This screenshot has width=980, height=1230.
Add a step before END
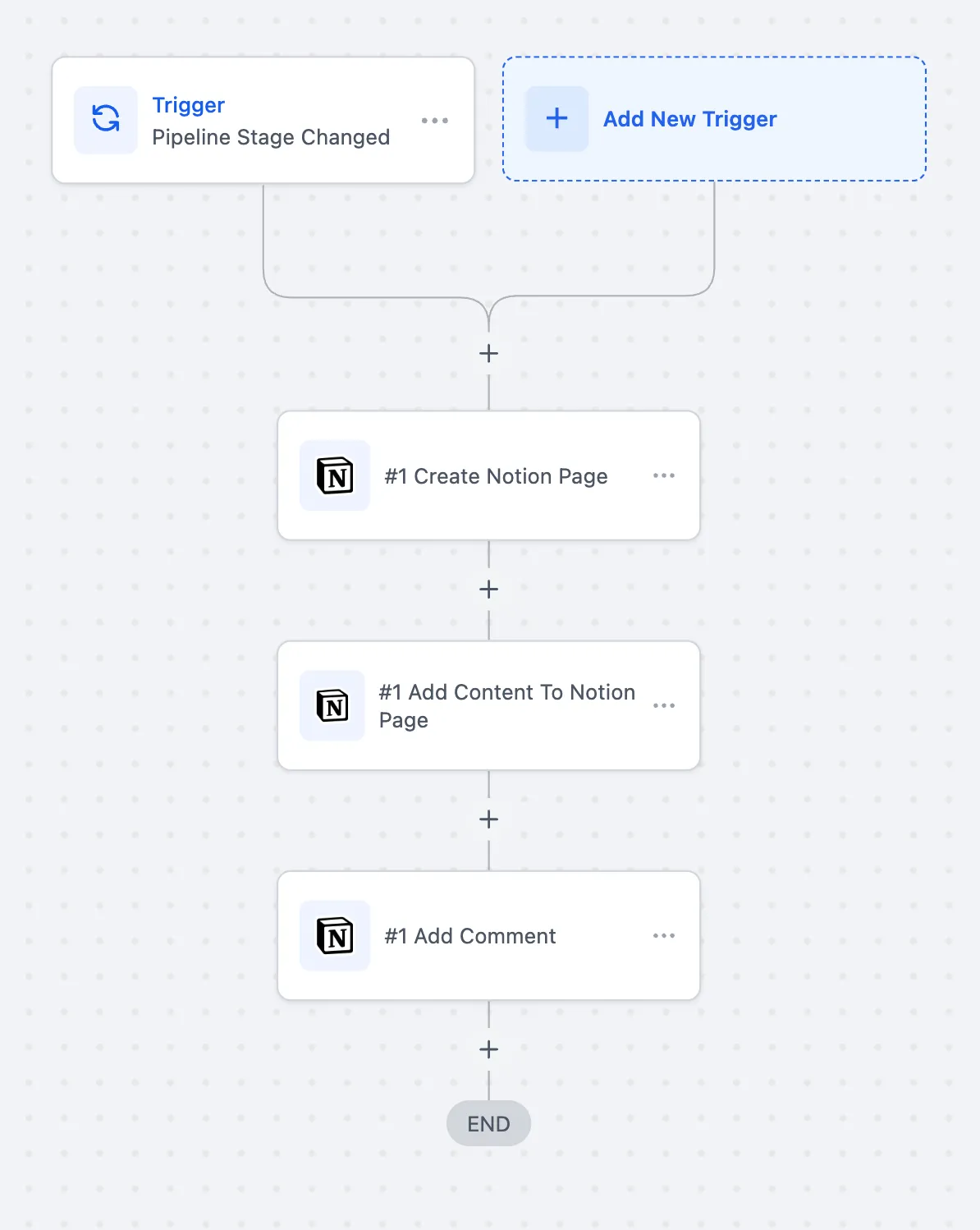pos(489,1049)
